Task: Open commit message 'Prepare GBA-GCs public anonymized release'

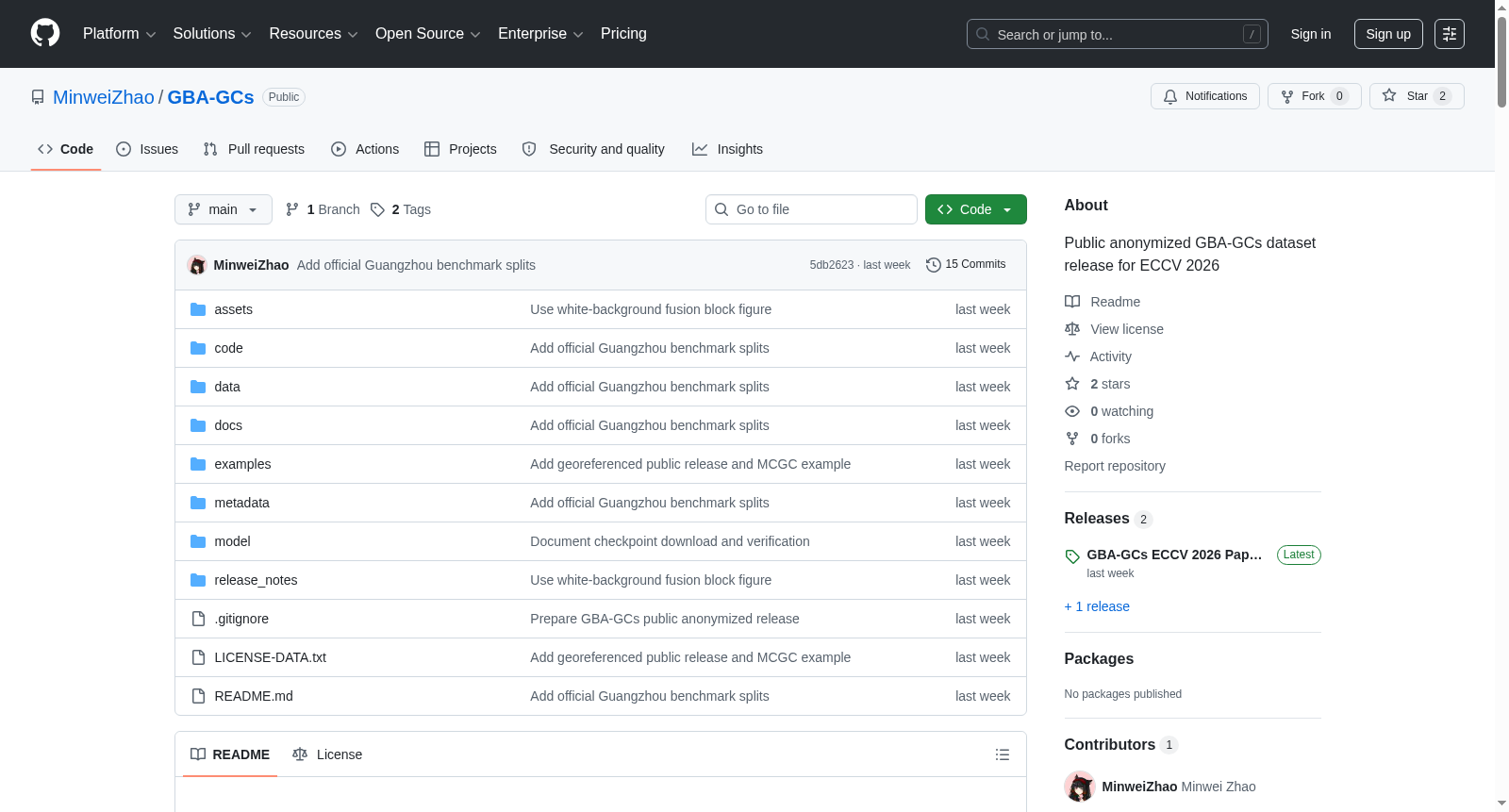Action: click(x=665, y=619)
